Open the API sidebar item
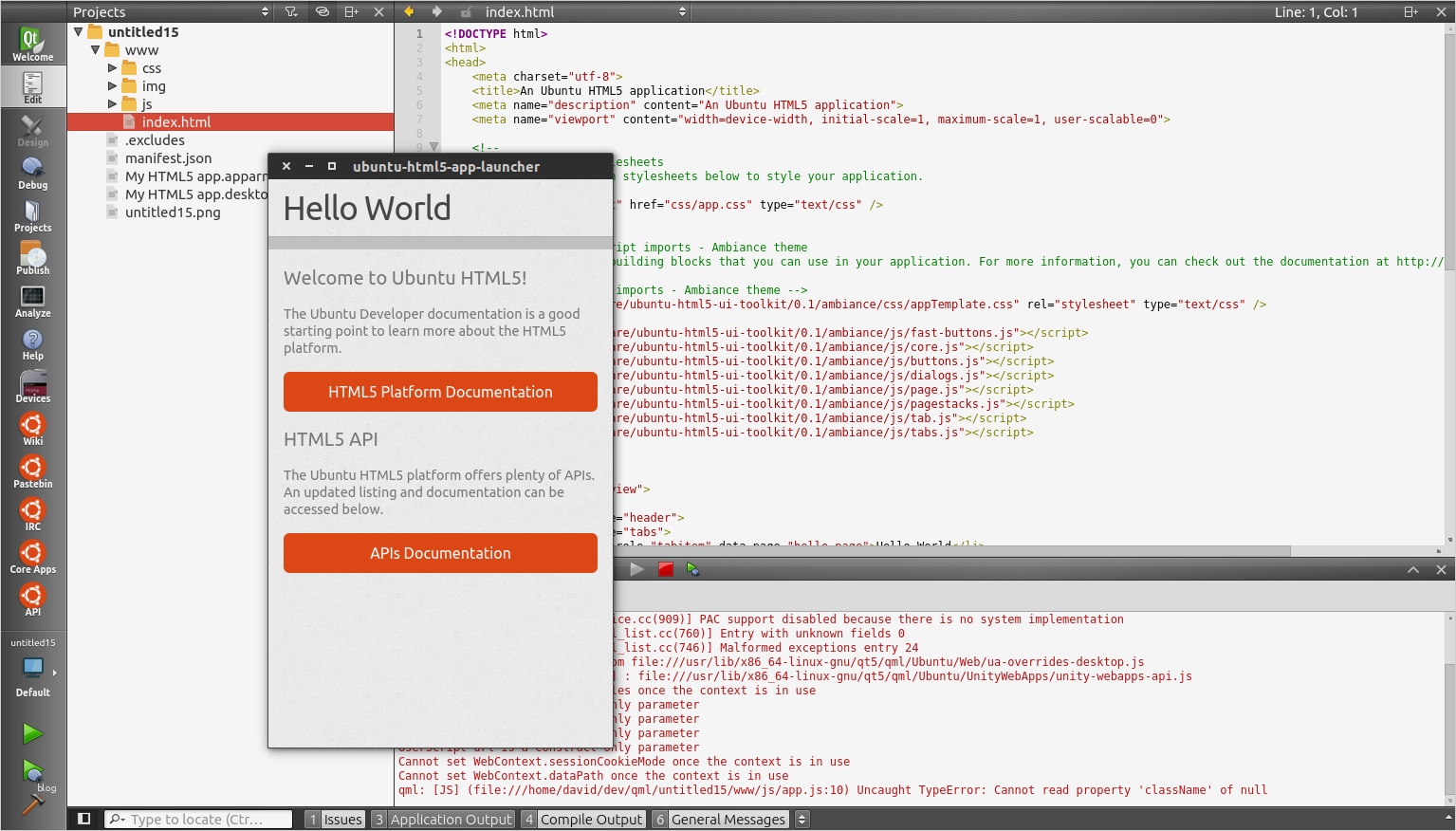Screen dimensions: 1456x831 (32, 600)
